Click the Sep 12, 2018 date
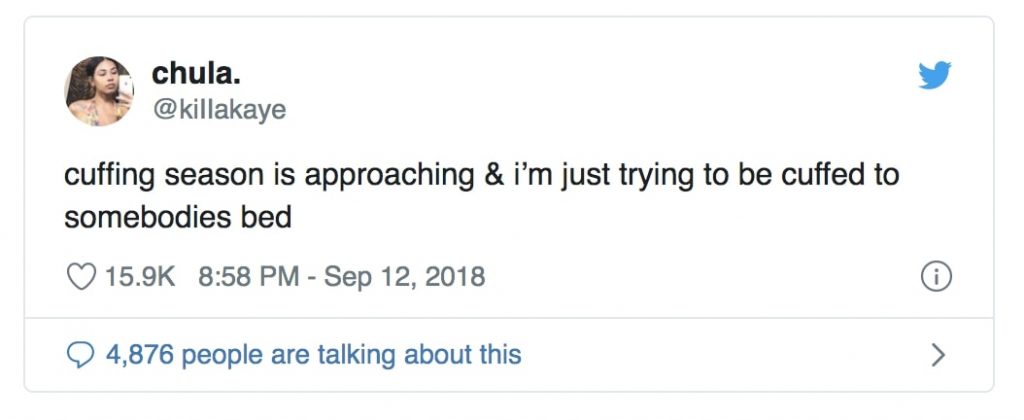Image resolution: width=1024 pixels, height=420 pixels. [404, 276]
